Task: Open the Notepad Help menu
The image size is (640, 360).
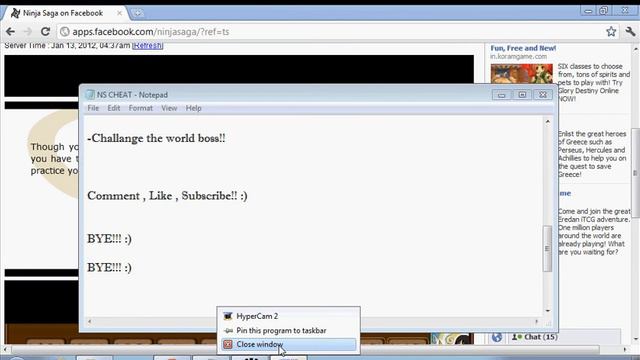Action: click(x=193, y=108)
